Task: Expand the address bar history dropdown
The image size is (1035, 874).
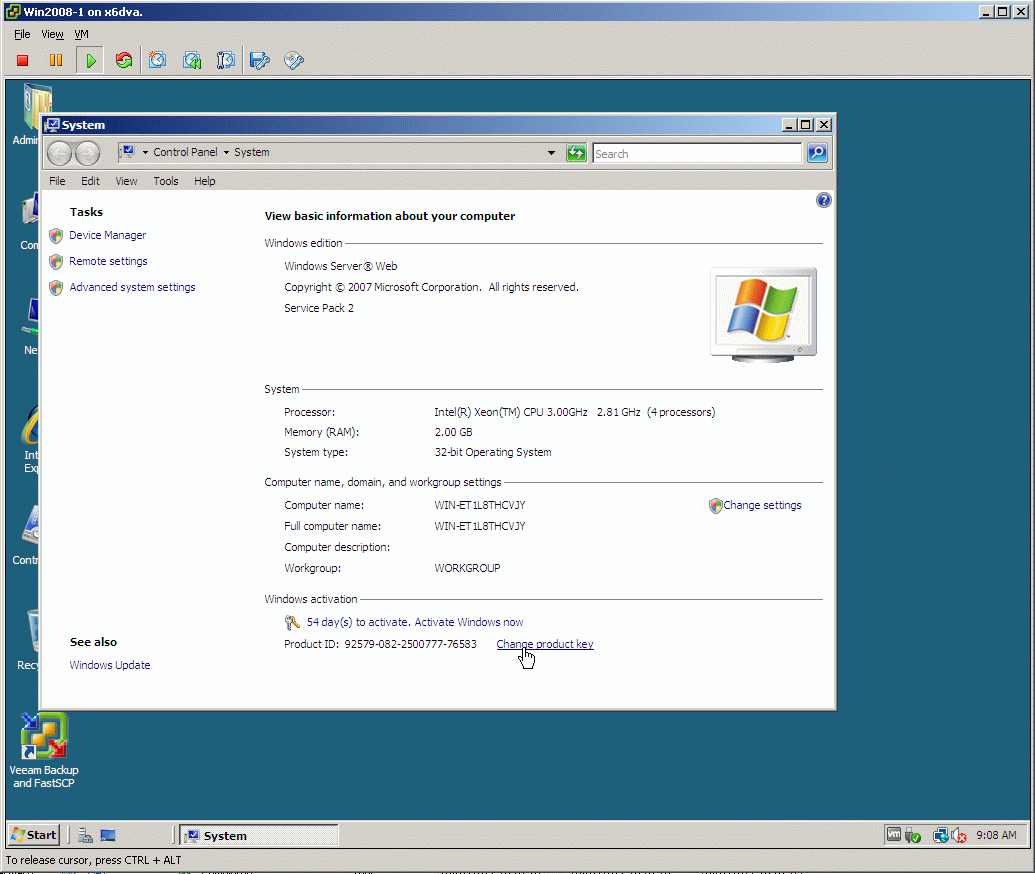Action: click(551, 153)
